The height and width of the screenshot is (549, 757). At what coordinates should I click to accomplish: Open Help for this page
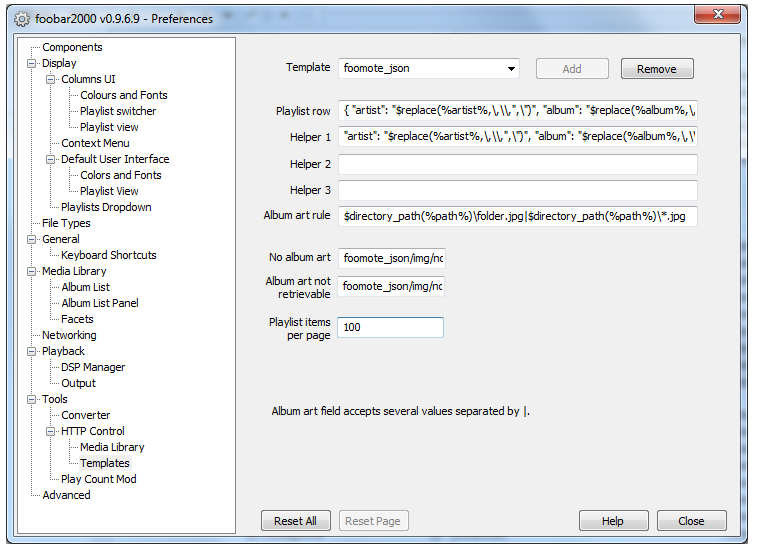click(x=613, y=521)
